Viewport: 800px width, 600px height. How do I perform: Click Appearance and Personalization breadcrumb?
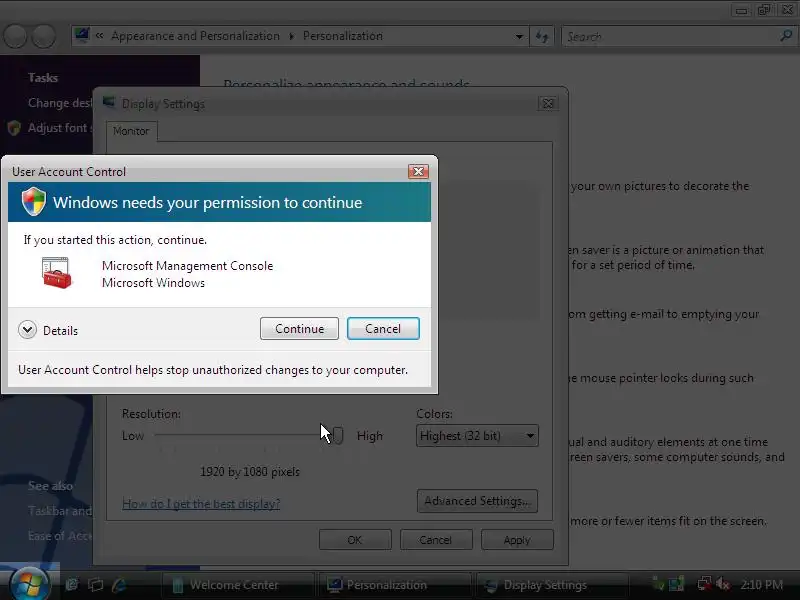[195, 36]
